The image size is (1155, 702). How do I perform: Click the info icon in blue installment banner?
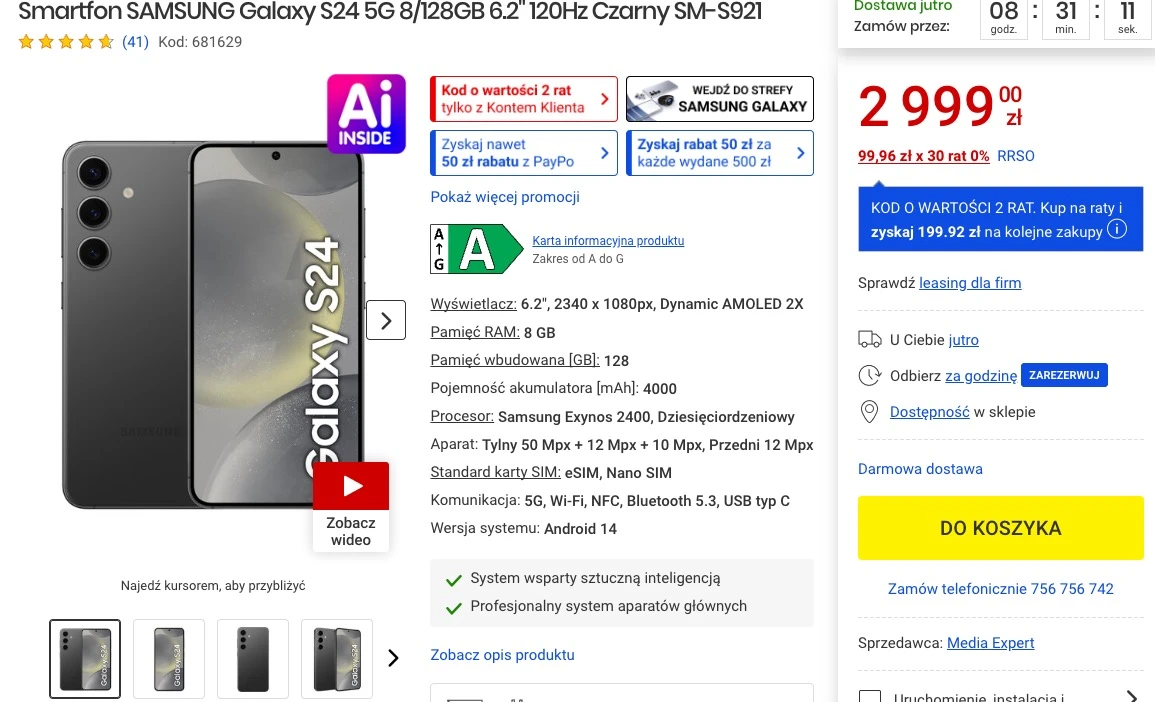pos(1118,230)
